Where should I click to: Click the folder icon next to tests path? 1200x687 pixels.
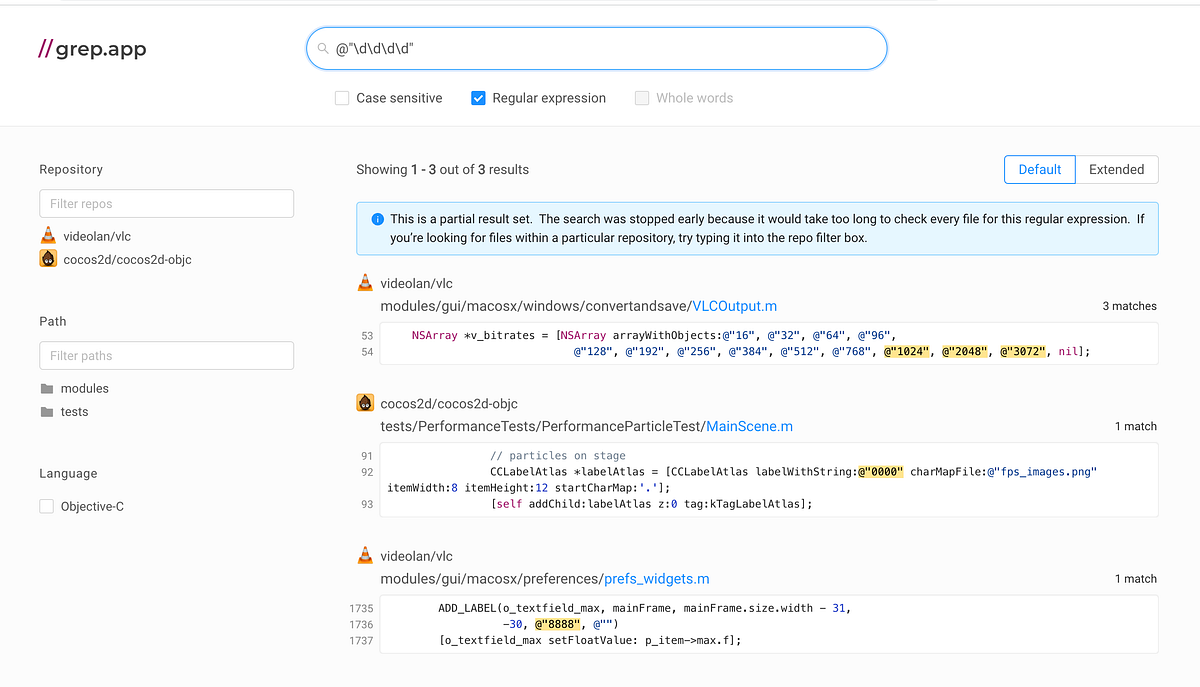(x=48, y=411)
